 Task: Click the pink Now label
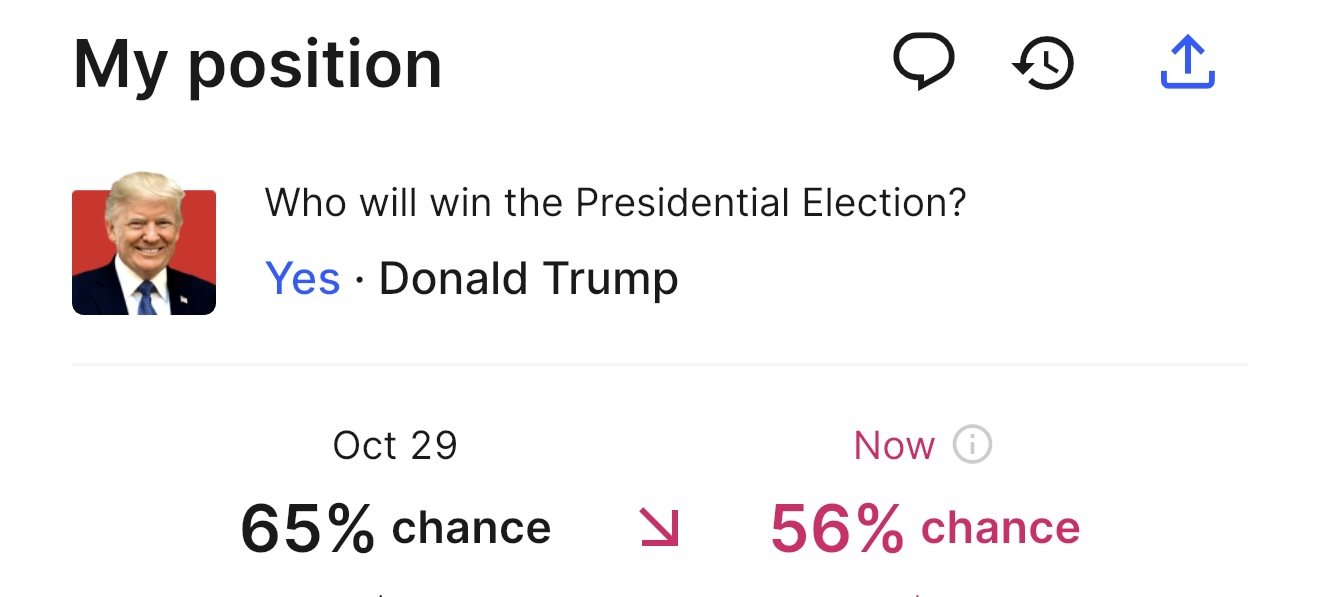pos(894,446)
